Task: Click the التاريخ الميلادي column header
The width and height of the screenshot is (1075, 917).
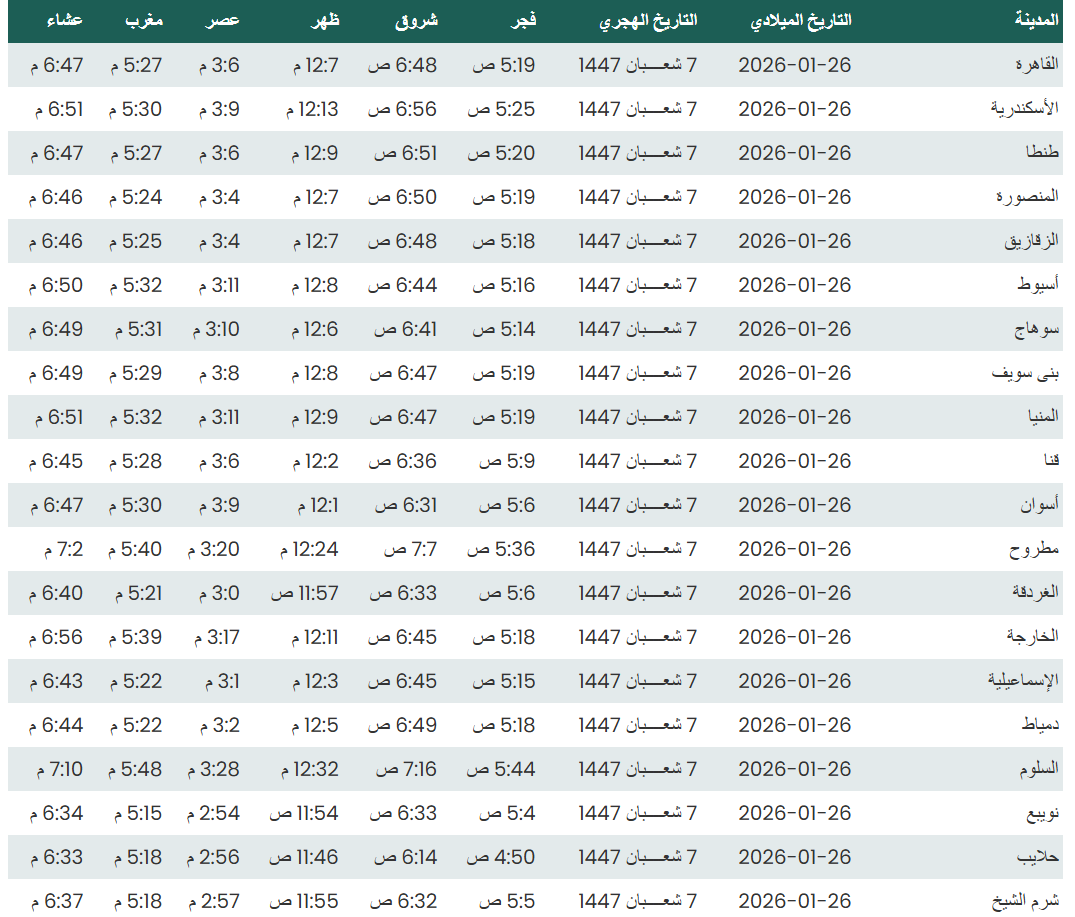Action: pos(800,21)
